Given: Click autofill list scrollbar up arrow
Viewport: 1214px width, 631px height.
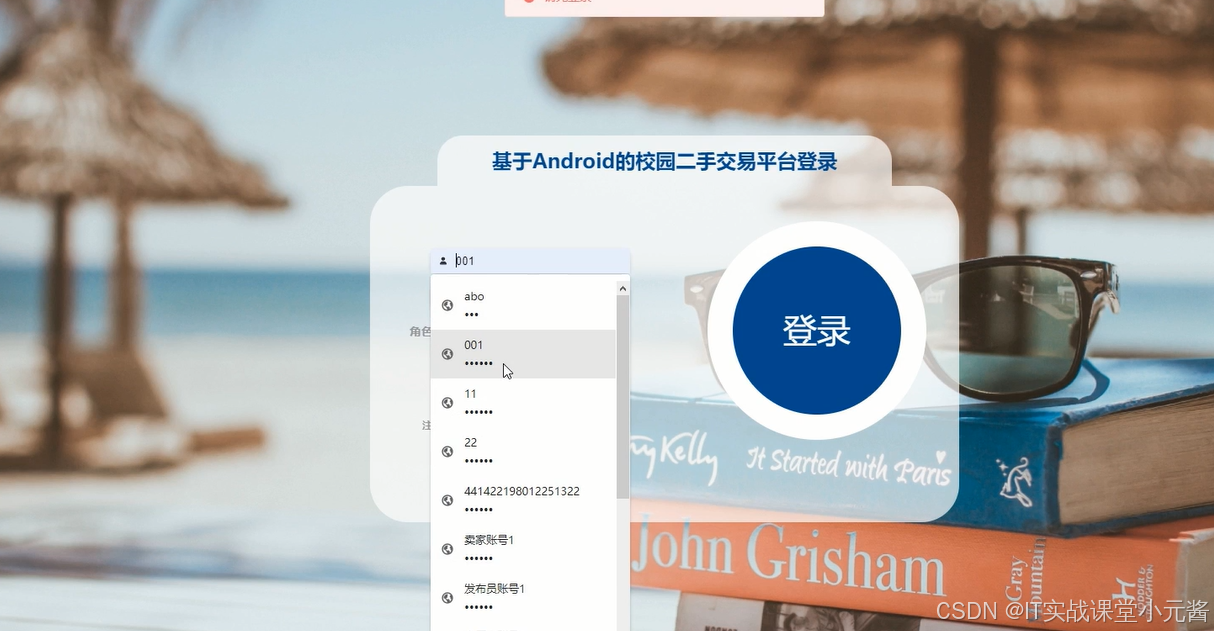Looking at the screenshot, I should pos(623,289).
